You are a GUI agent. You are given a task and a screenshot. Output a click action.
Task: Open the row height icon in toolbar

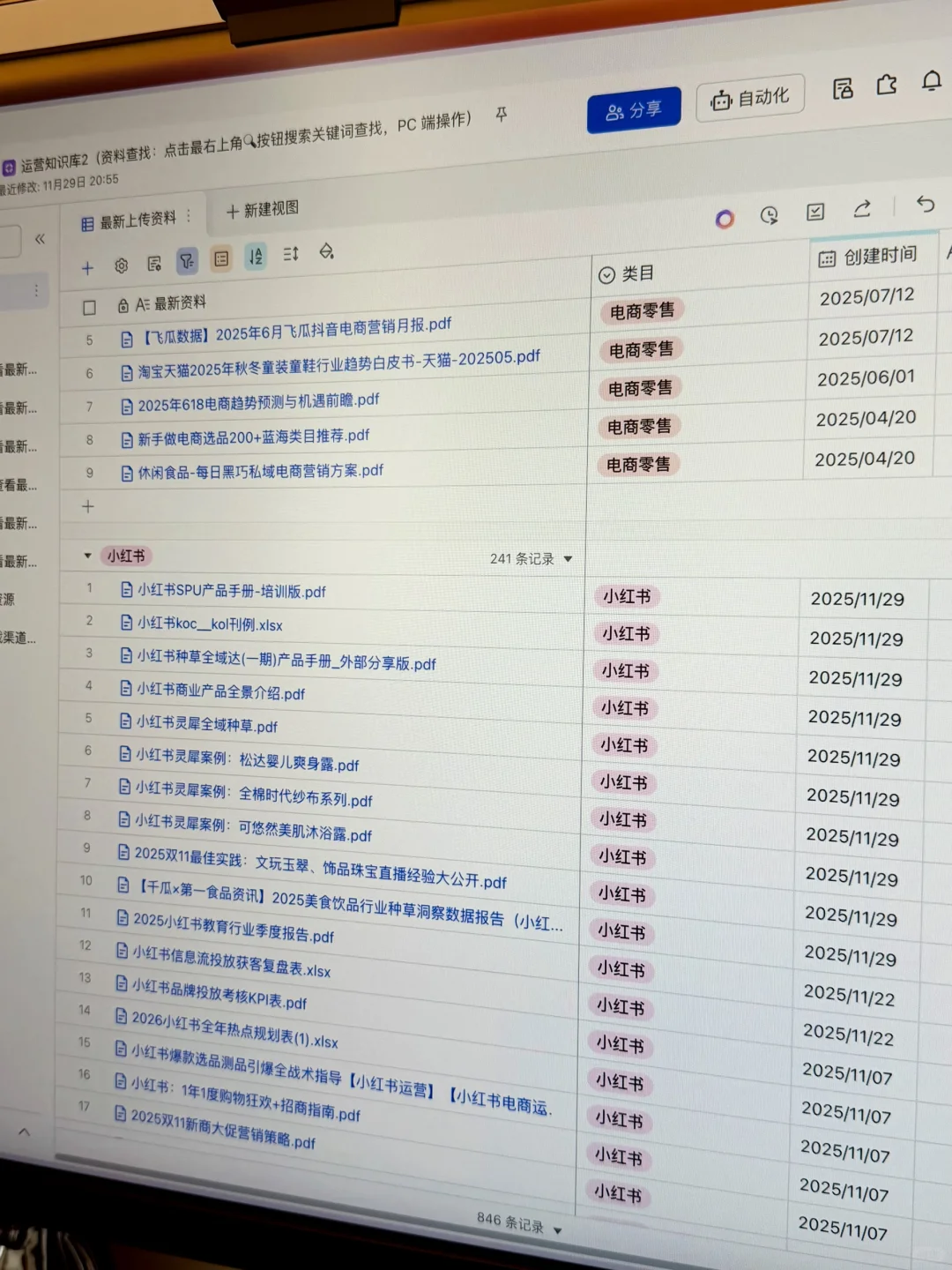(x=291, y=254)
